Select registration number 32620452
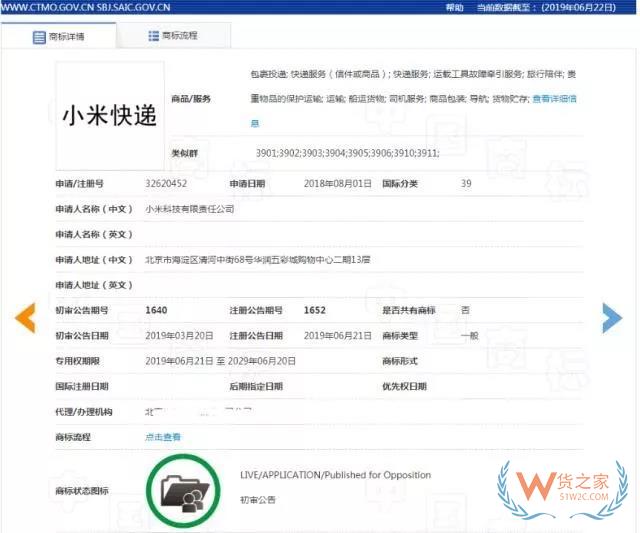The image size is (640, 533). tap(166, 184)
